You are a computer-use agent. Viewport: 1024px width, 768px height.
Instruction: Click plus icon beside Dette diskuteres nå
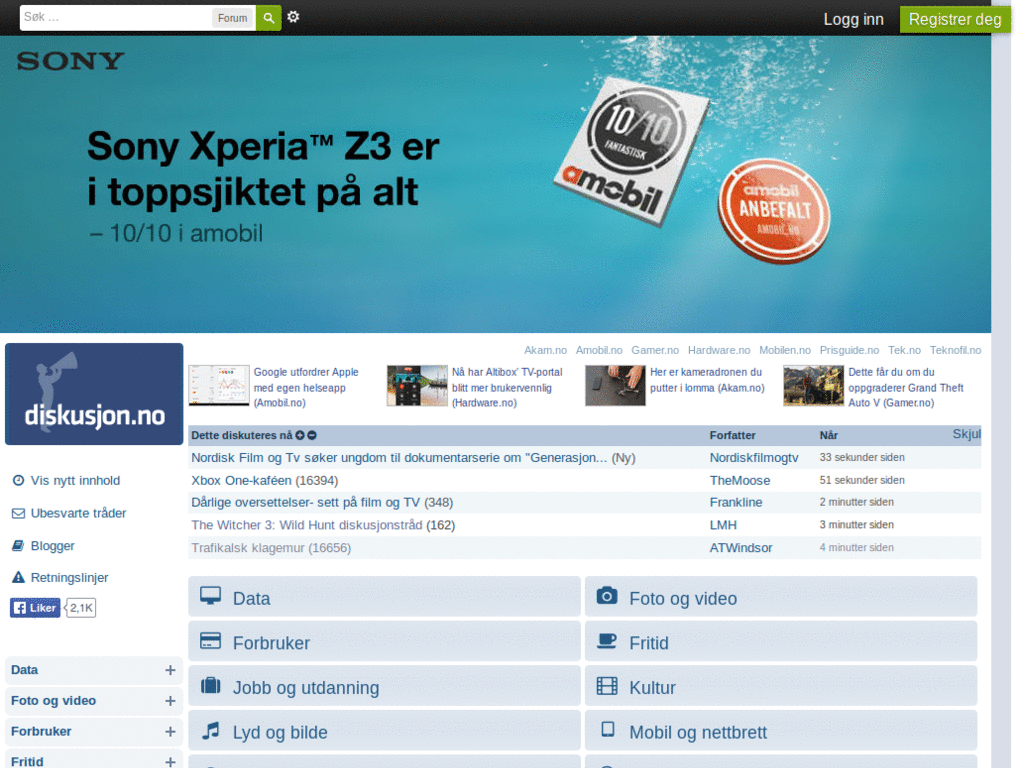(300, 436)
